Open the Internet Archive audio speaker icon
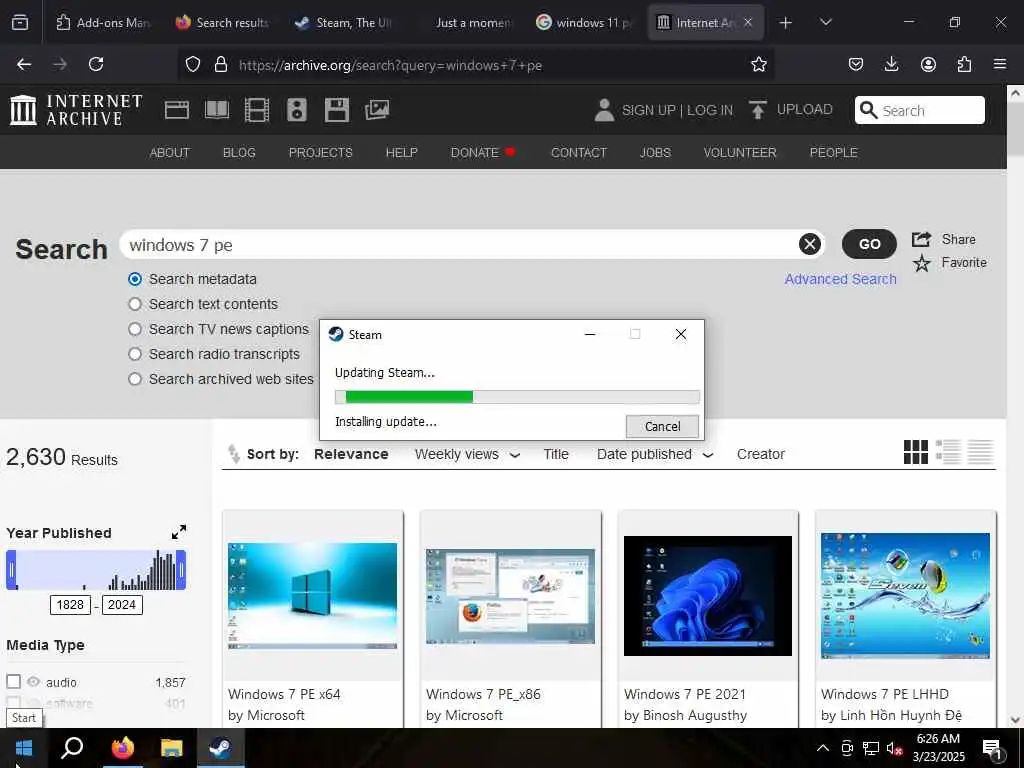 click(x=296, y=110)
